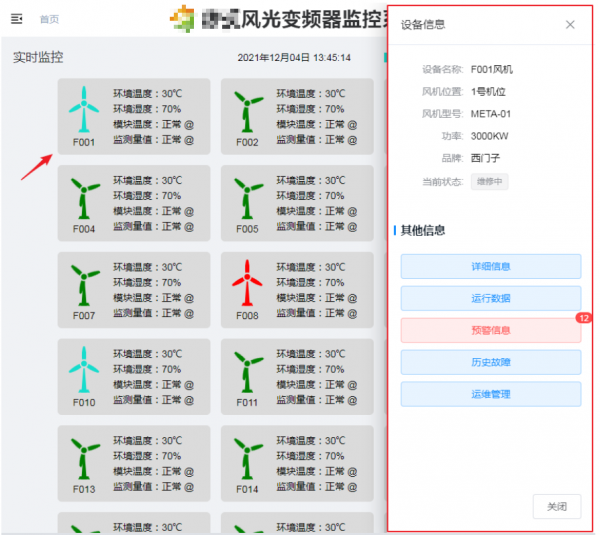Click the 3000KW power value
The width and height of the screenshot is (600, 535).
point(489,136)
